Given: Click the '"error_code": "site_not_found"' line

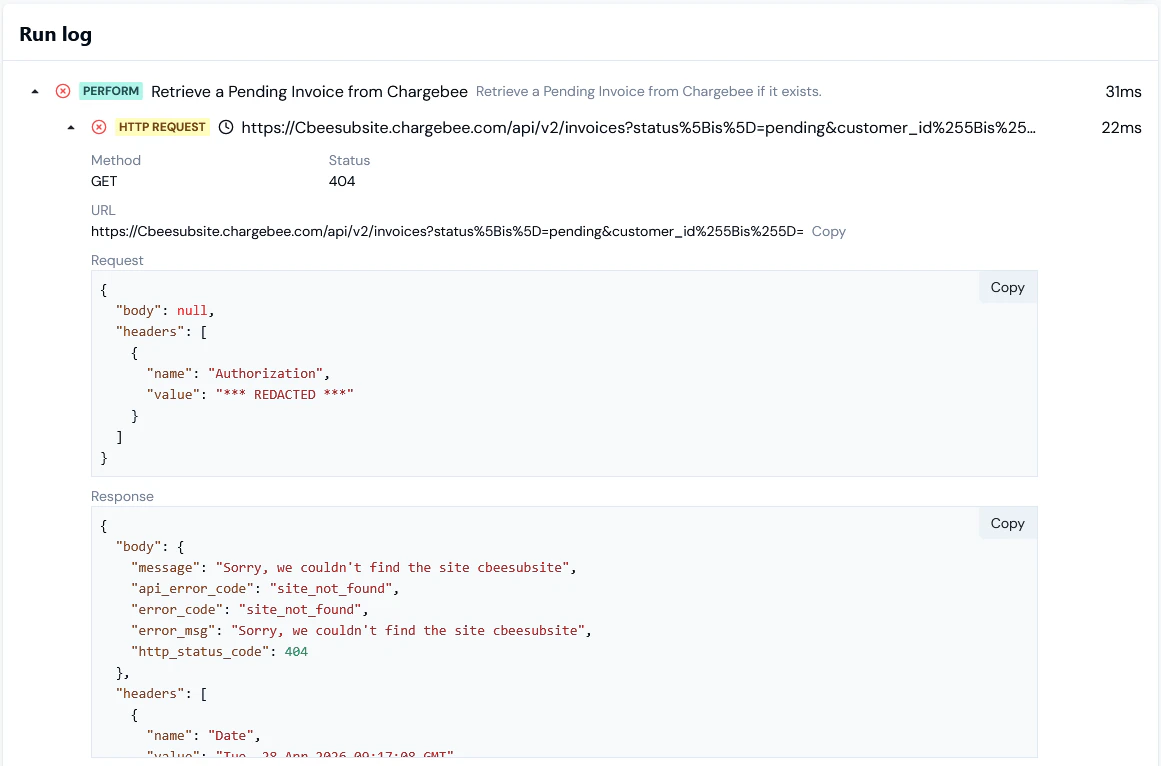Looking at the screenshot, I should click(250, 610).
